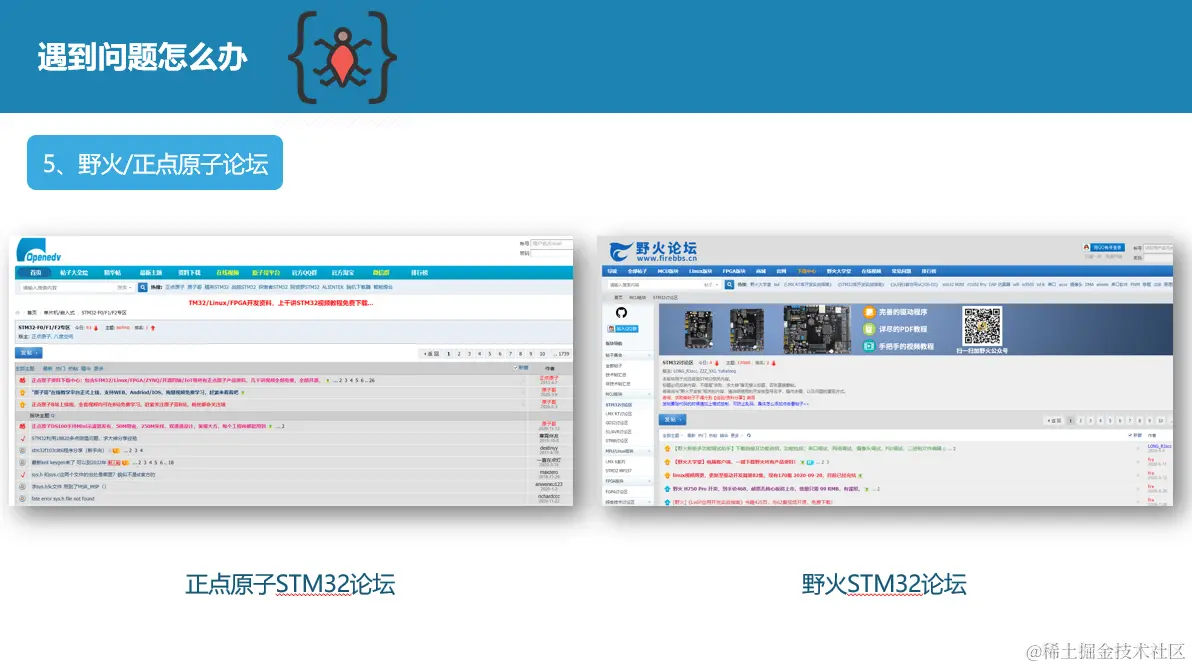Click account input field in OpenEdv header
Screen dimensions: 1192x668
[x=550, y=243]
